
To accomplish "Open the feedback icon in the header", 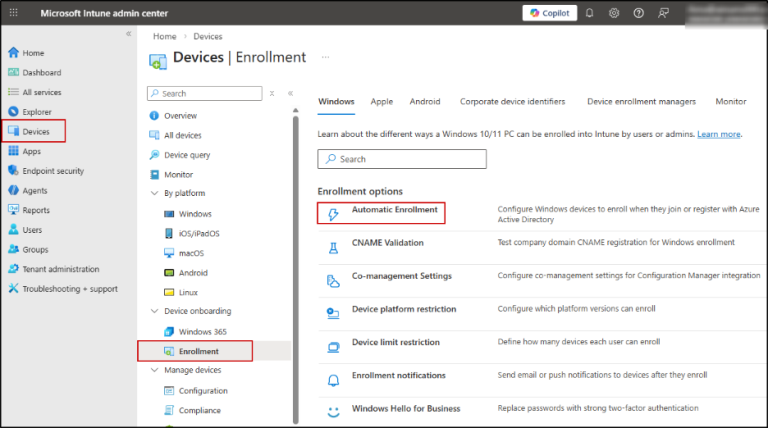I will pyautogui.click(x=663, y=13).
